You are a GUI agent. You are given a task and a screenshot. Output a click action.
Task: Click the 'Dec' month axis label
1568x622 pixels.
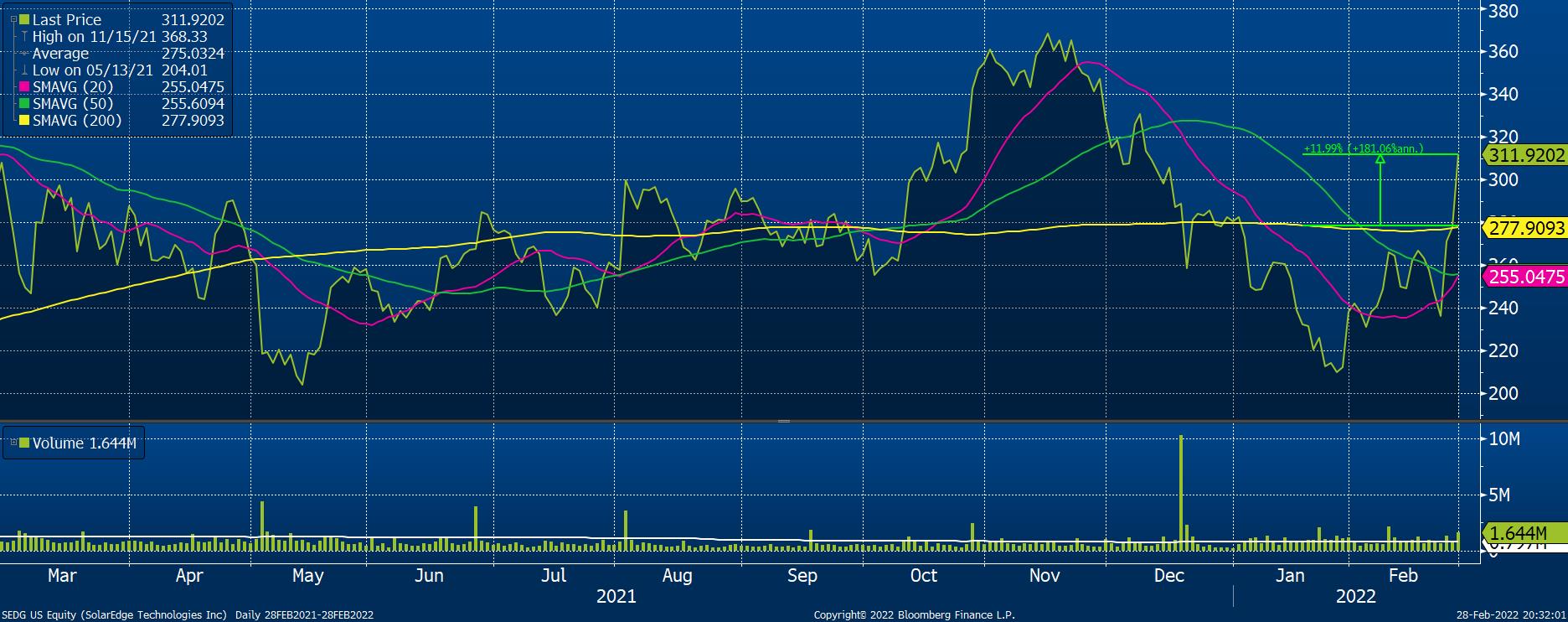tap(1168, 575)
